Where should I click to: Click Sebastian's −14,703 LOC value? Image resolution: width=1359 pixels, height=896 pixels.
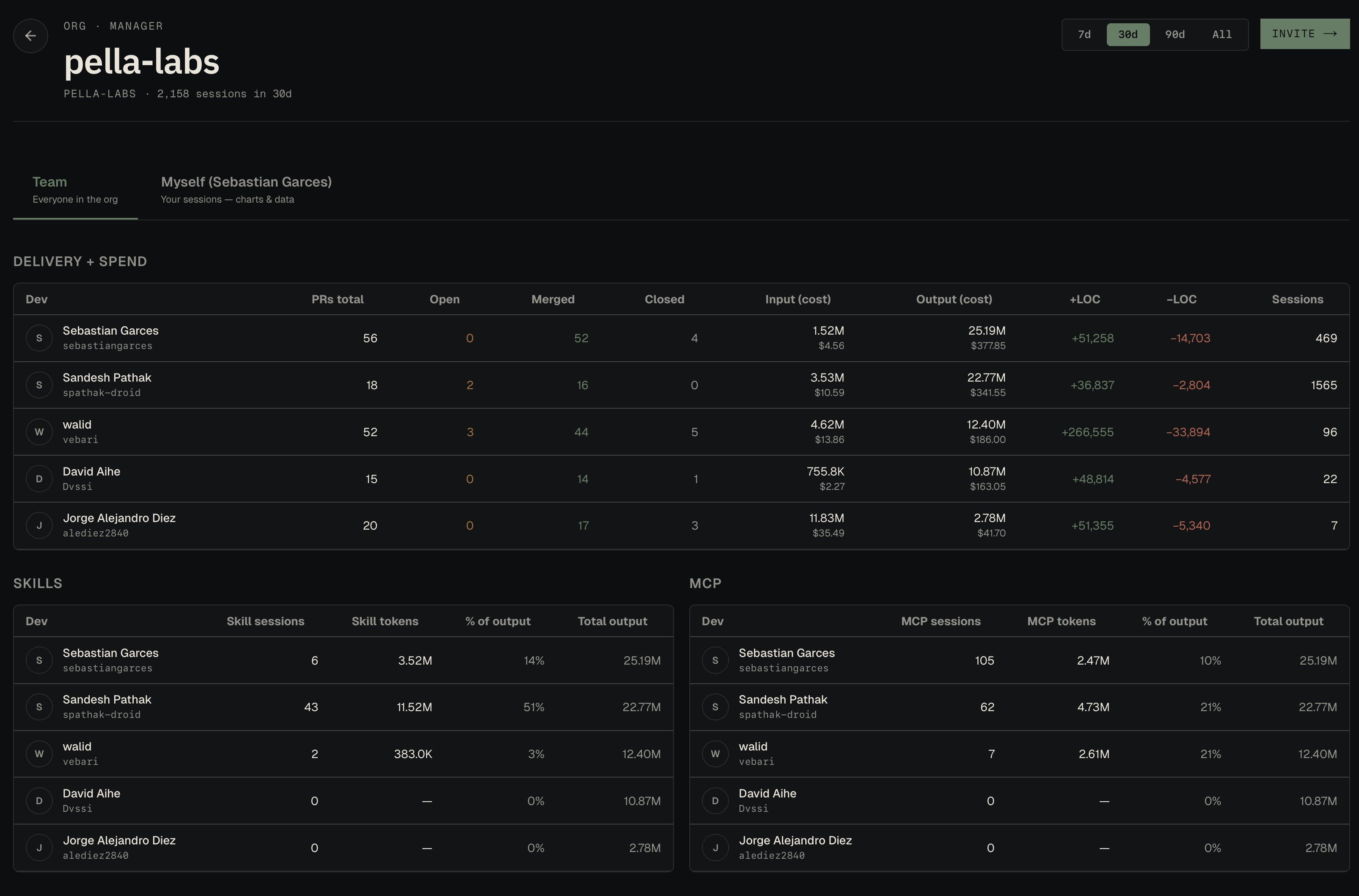point(1190,338)
